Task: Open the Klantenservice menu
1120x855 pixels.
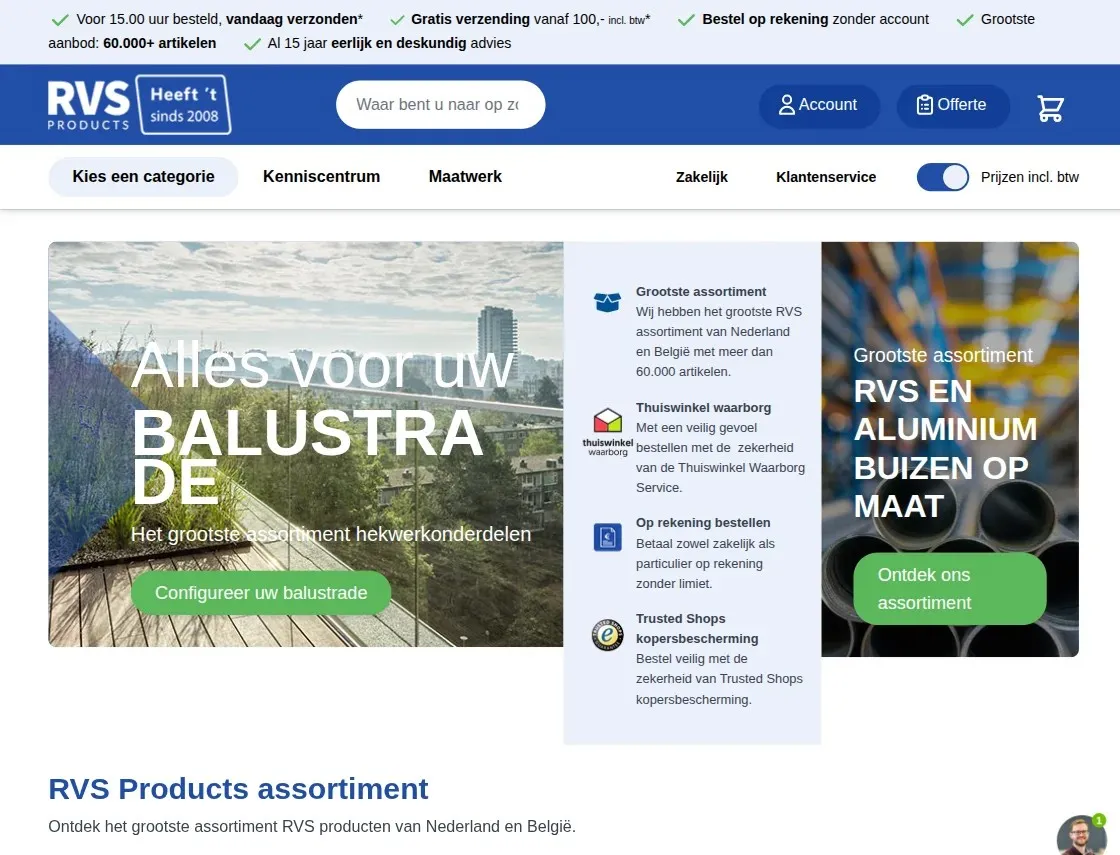Action: tap(825, 176)
